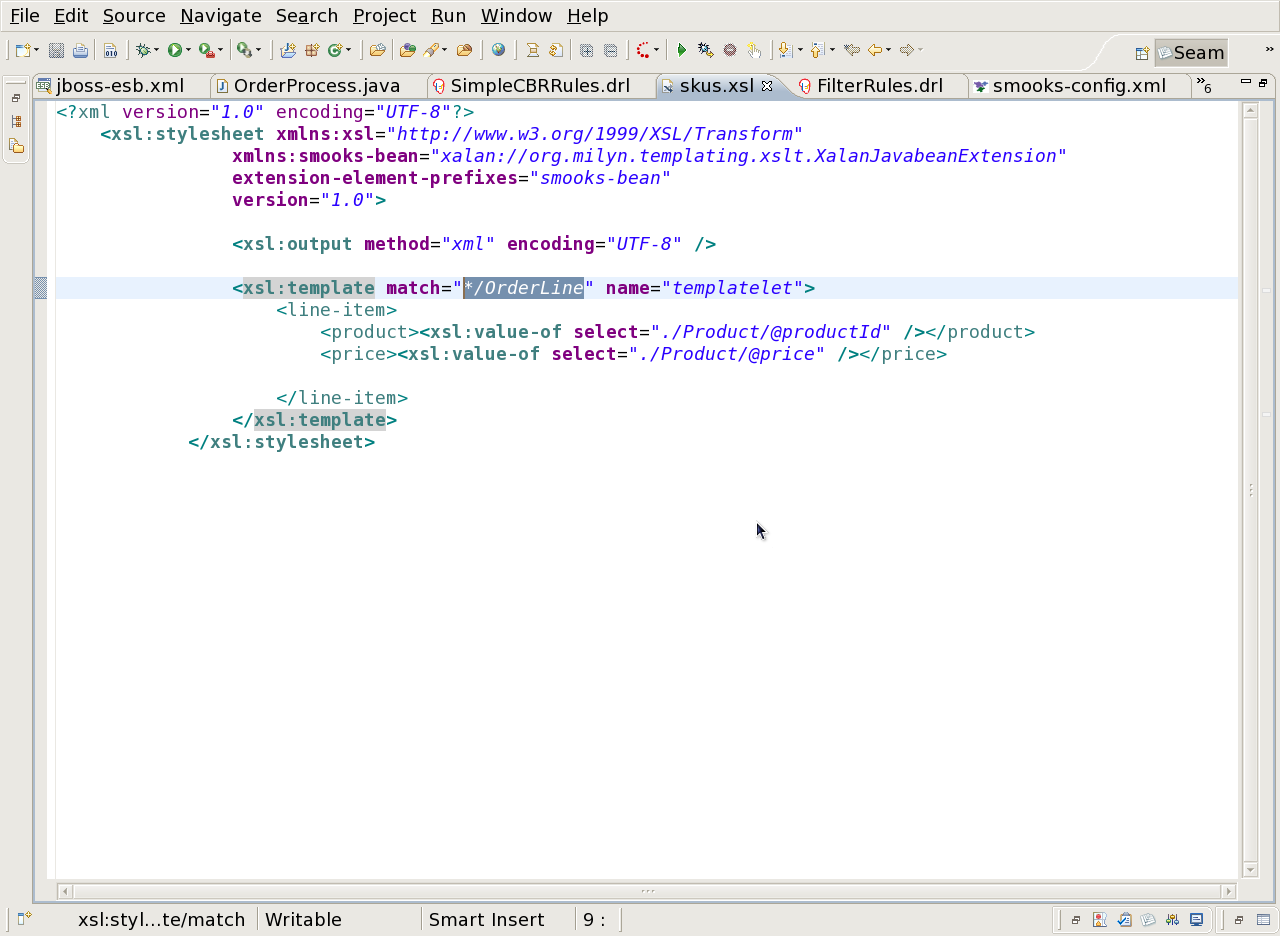This screenshot has width=1280, height=936.
Task: Expand the New file dropdown arrow
Action: coord(37,50)
